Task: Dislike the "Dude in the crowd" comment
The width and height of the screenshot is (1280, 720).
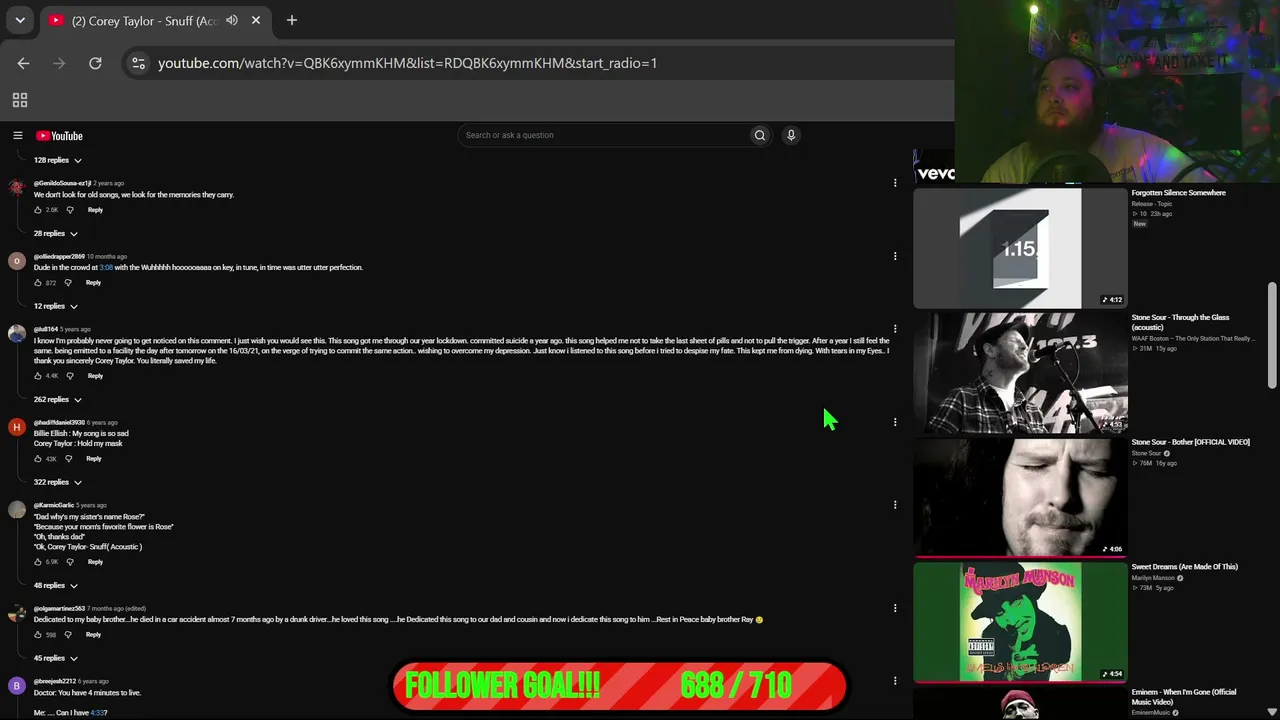Action: point(68,283)
